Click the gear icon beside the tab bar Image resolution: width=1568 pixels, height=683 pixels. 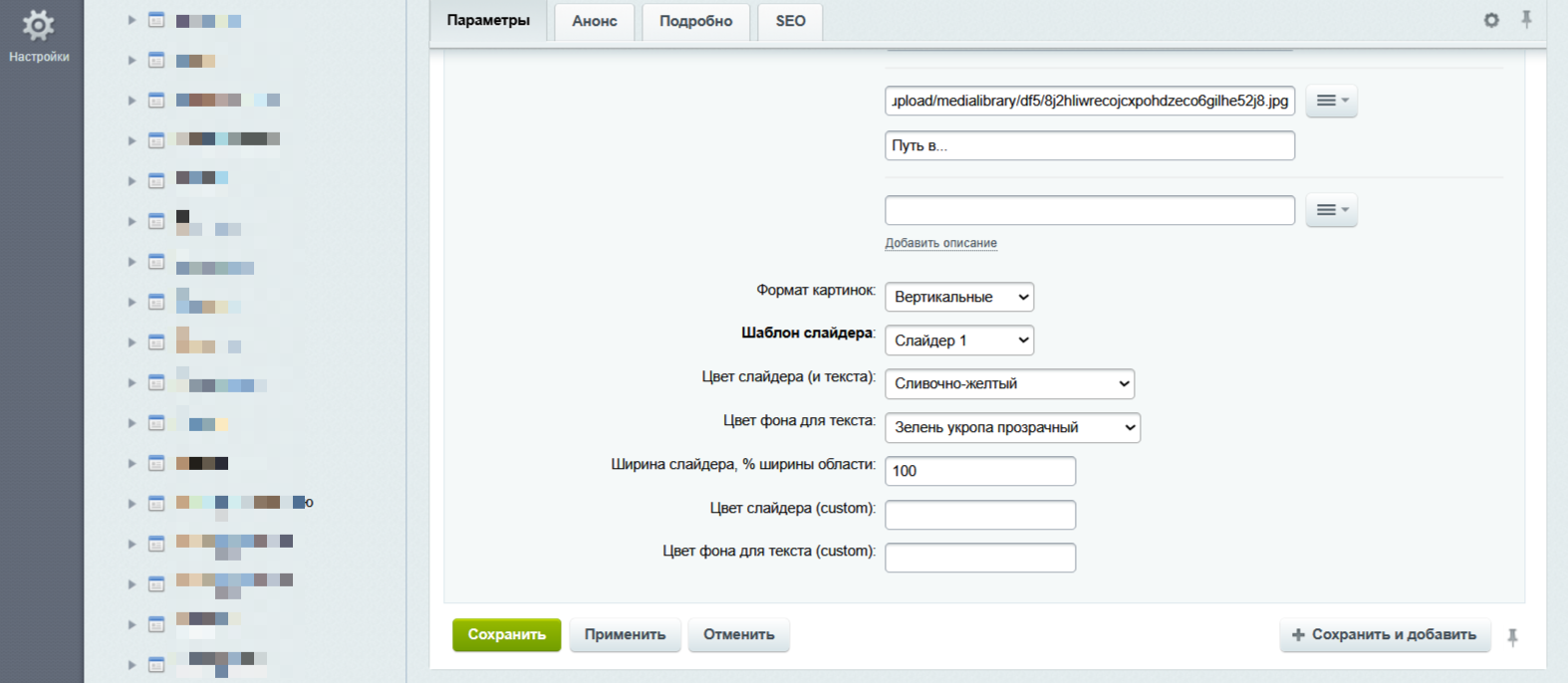[x=1490, y=20]
